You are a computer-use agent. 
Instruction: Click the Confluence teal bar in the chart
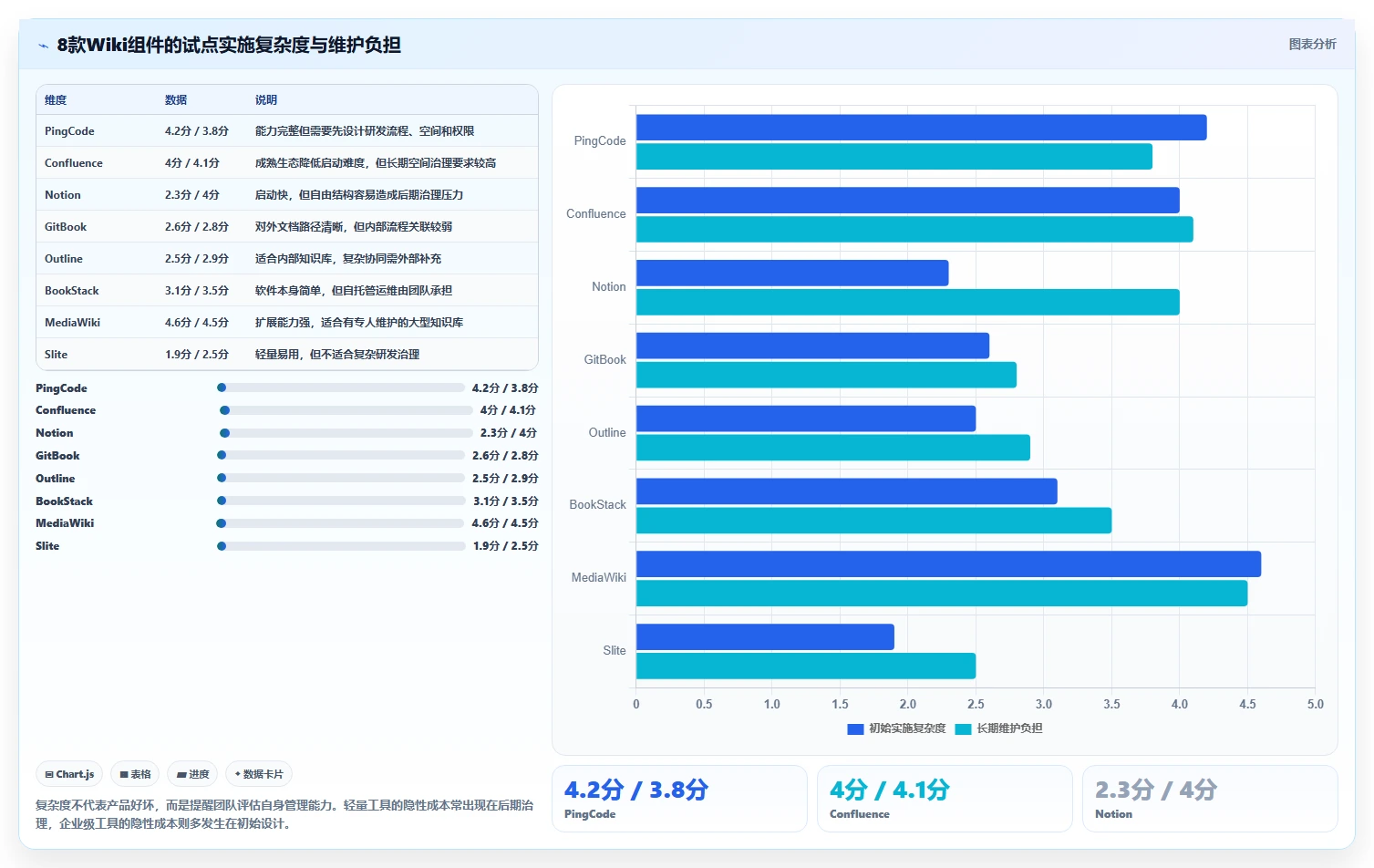(914, 229)
